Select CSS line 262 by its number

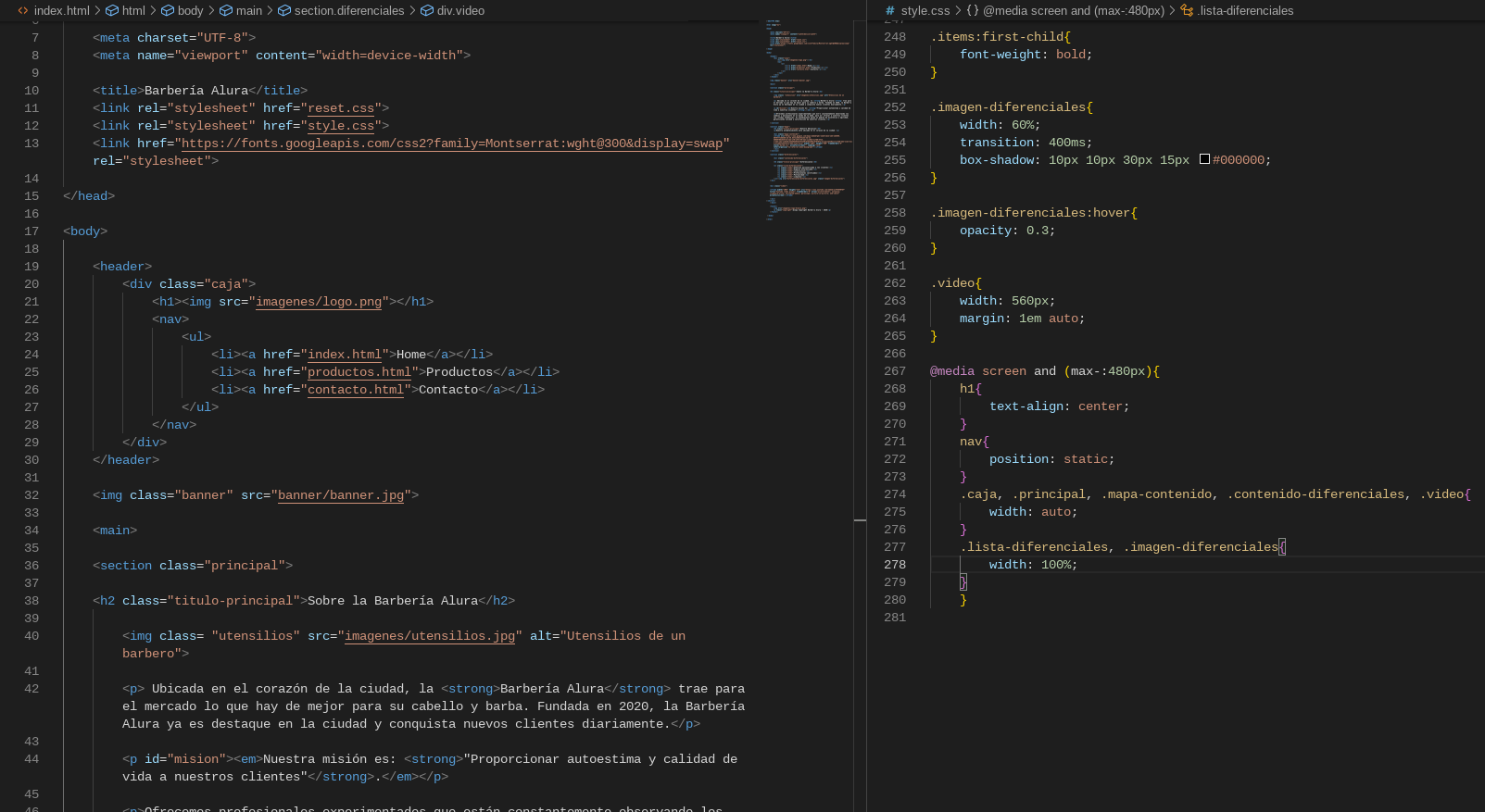[x=895, y=283]
